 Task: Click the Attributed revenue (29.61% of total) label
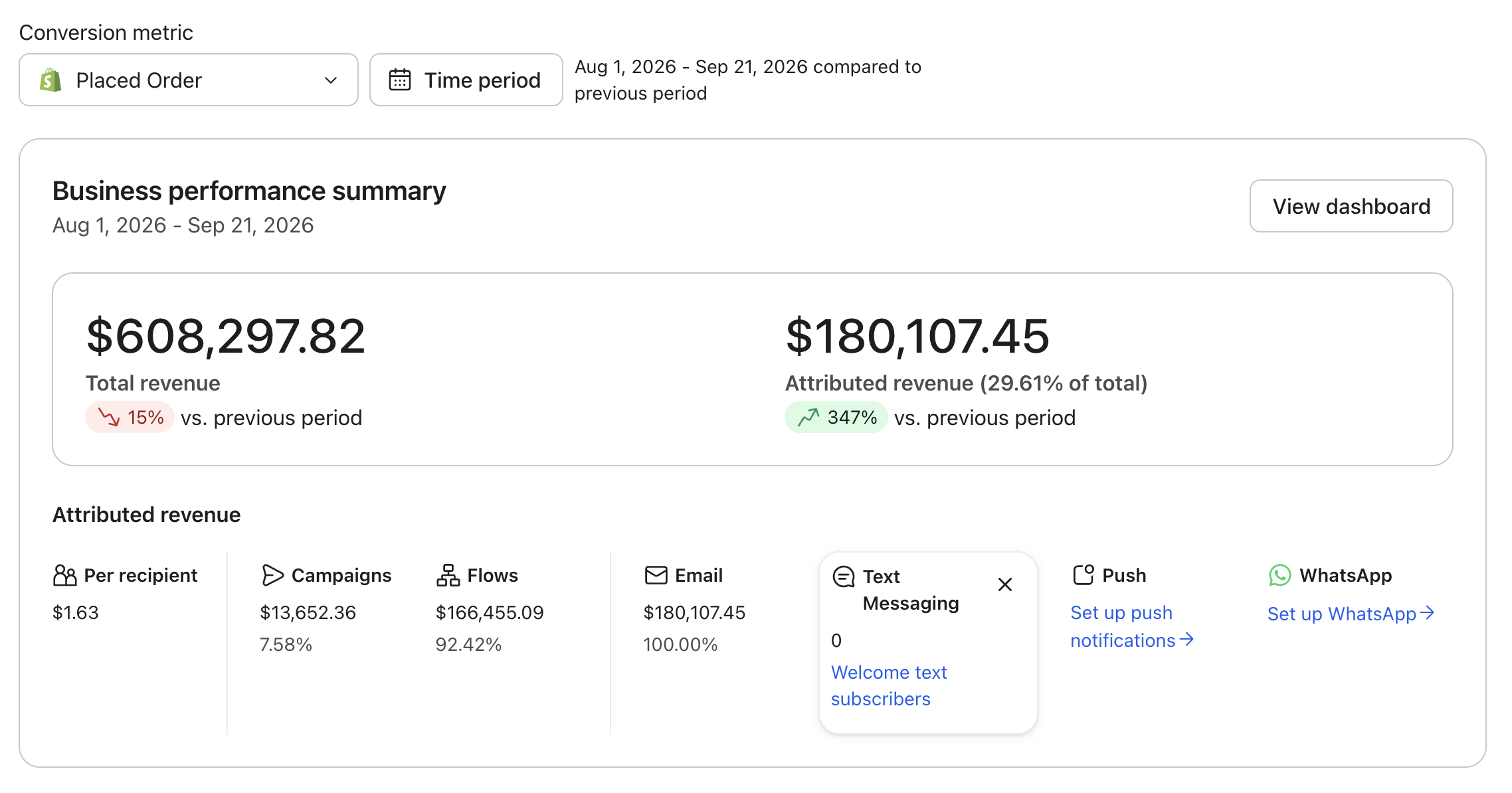[967, 383]
